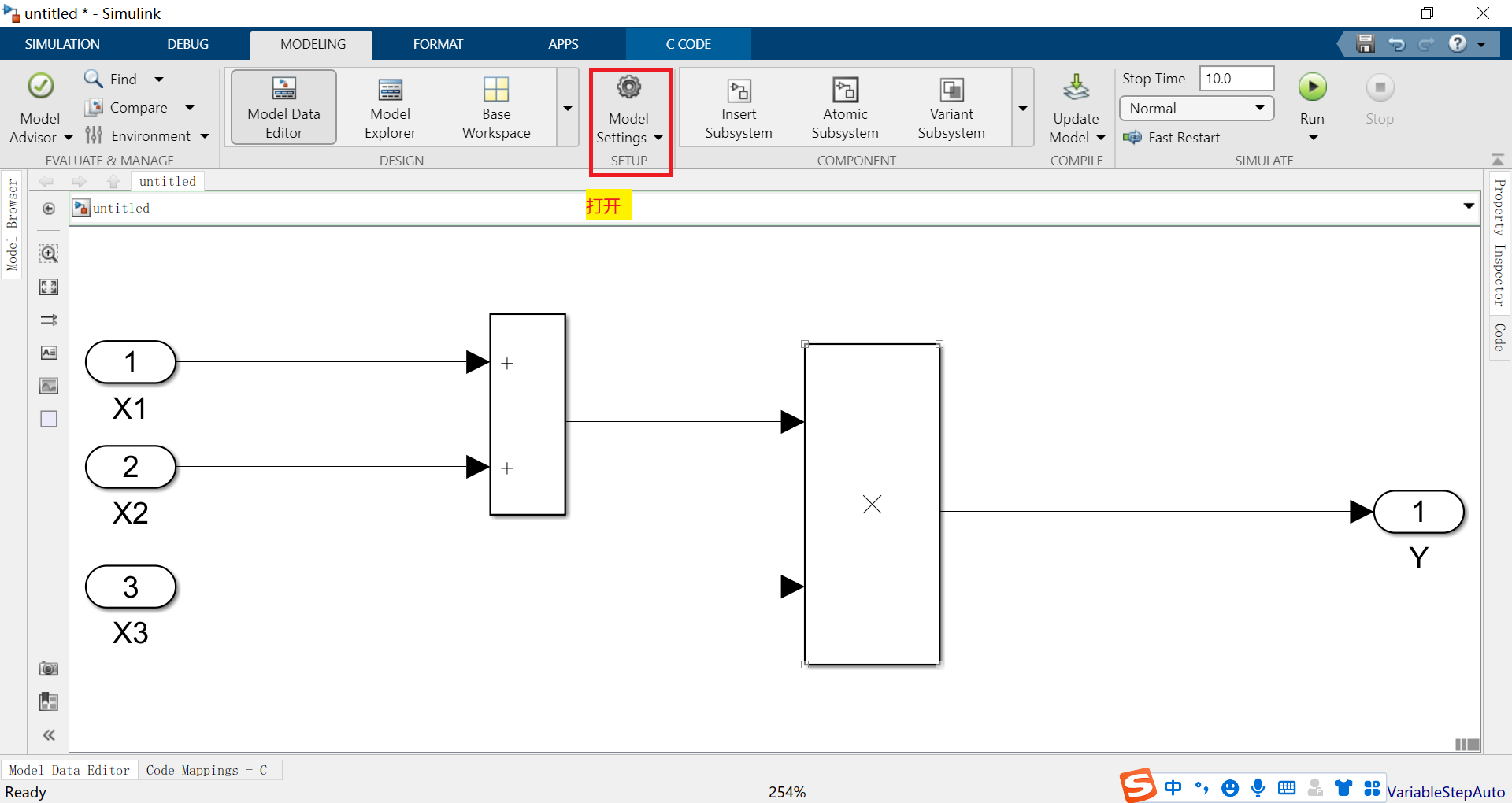Screen dimensions: 1512x803
Task: Expand the Design gallery
Action: click(x=568, y=108)
